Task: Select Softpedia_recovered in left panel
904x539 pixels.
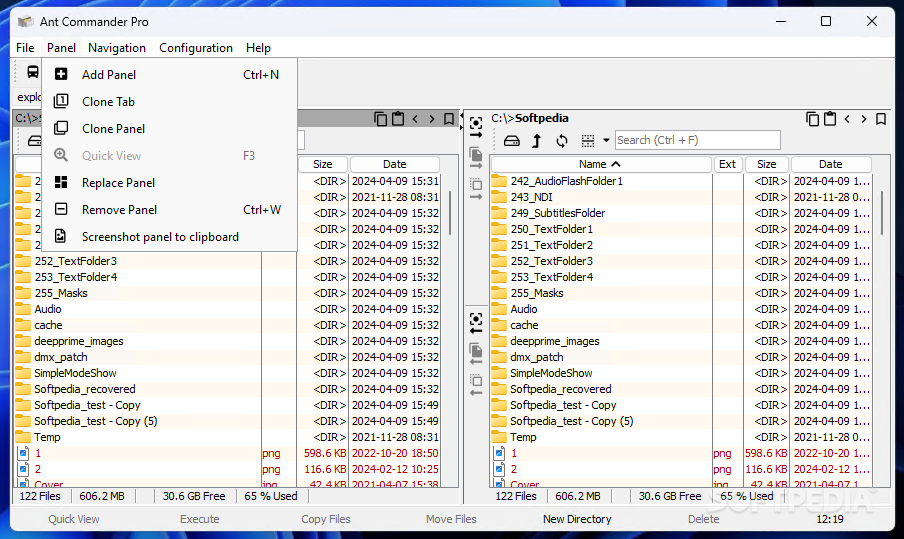Action: coord(85,389)
